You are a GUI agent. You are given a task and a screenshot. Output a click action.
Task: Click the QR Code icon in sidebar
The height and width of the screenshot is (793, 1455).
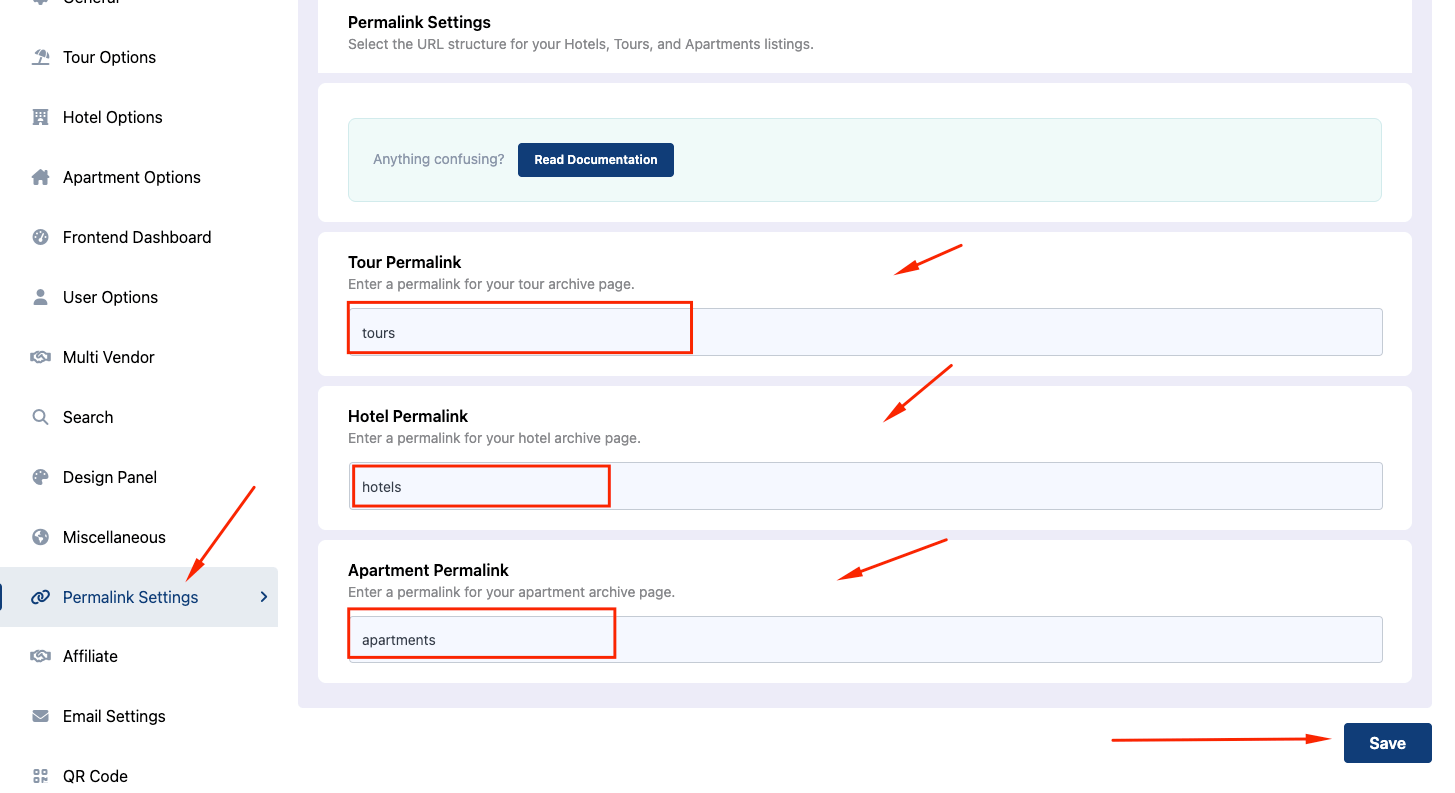[x=40, y=776]
